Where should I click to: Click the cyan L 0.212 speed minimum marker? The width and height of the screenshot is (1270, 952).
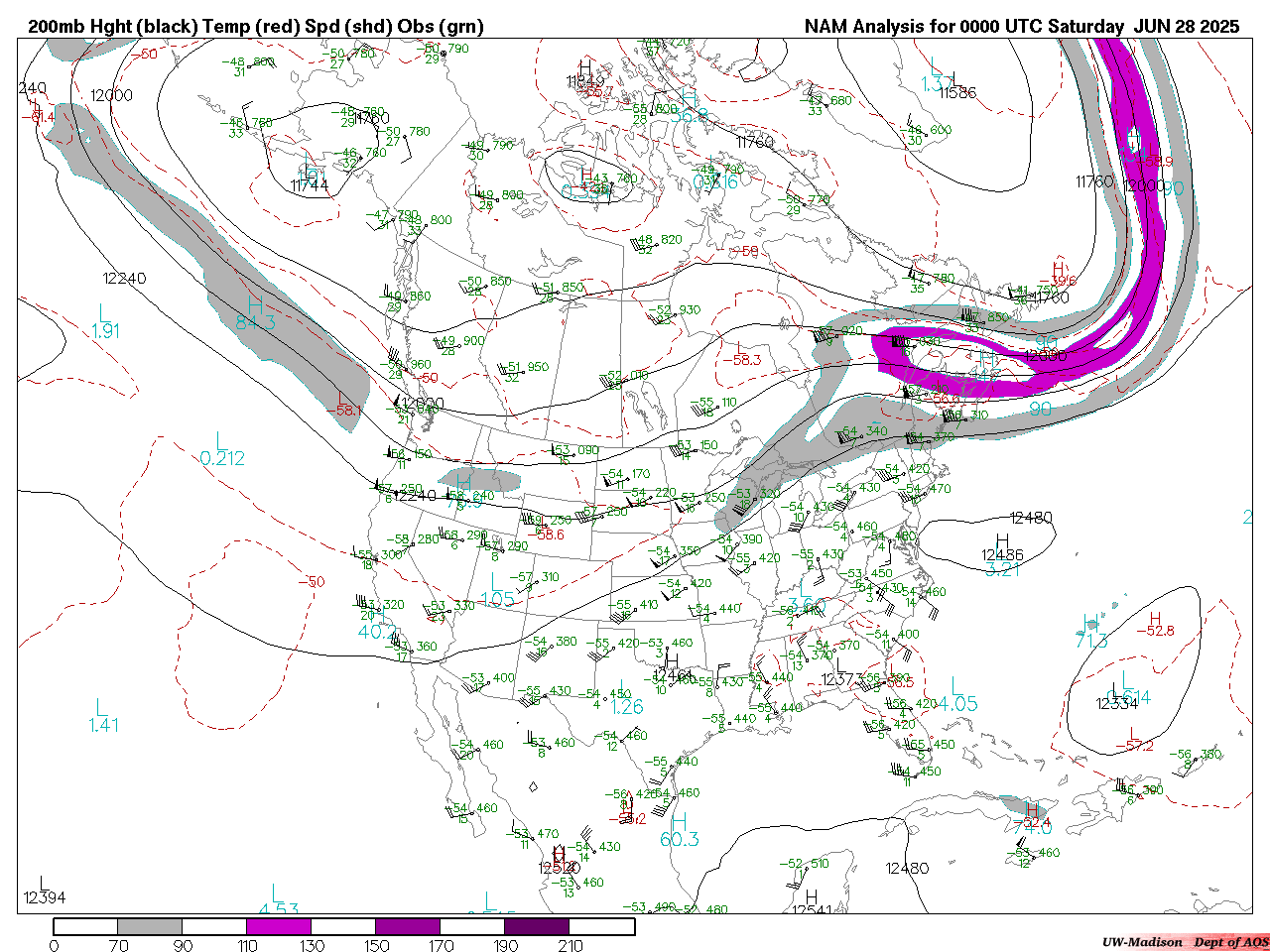(222, 449)
